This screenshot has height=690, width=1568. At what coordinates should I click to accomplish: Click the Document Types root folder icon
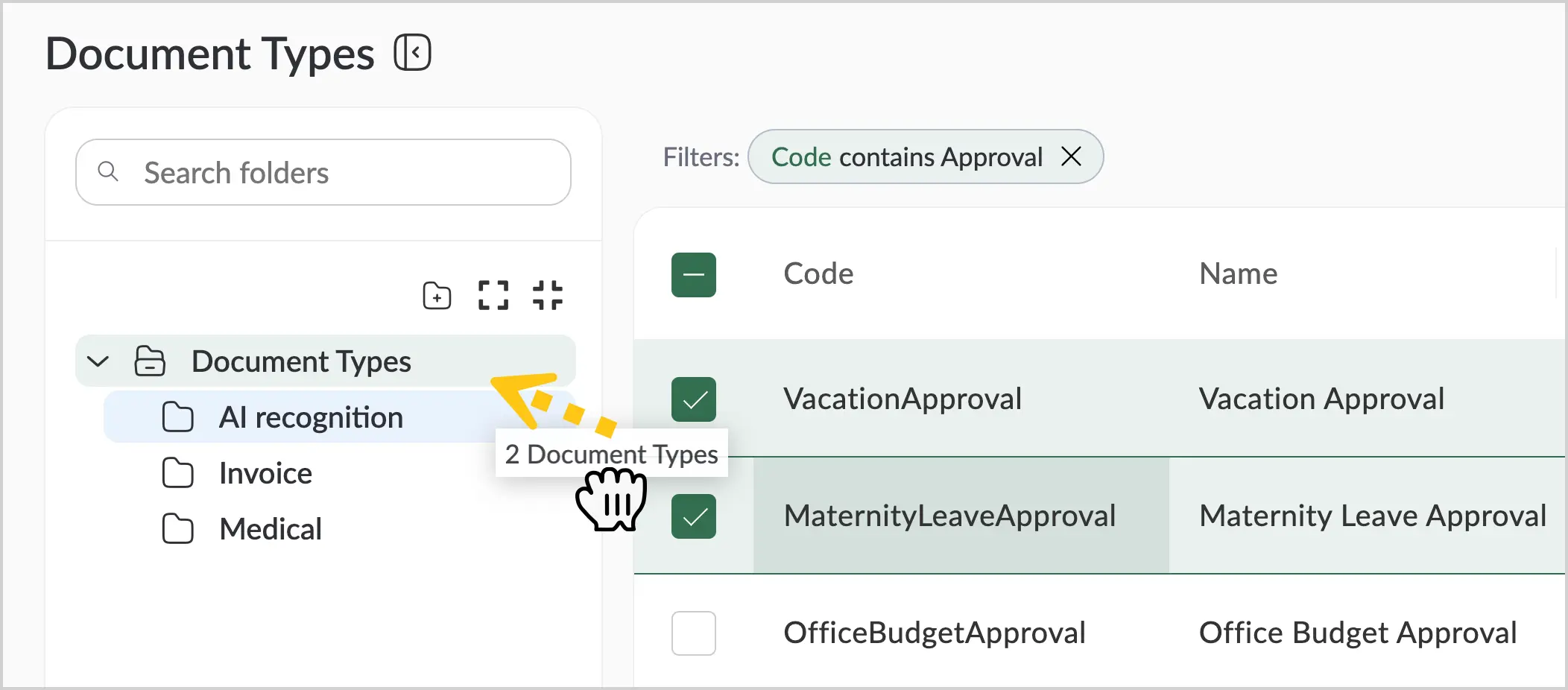point(150,361)
